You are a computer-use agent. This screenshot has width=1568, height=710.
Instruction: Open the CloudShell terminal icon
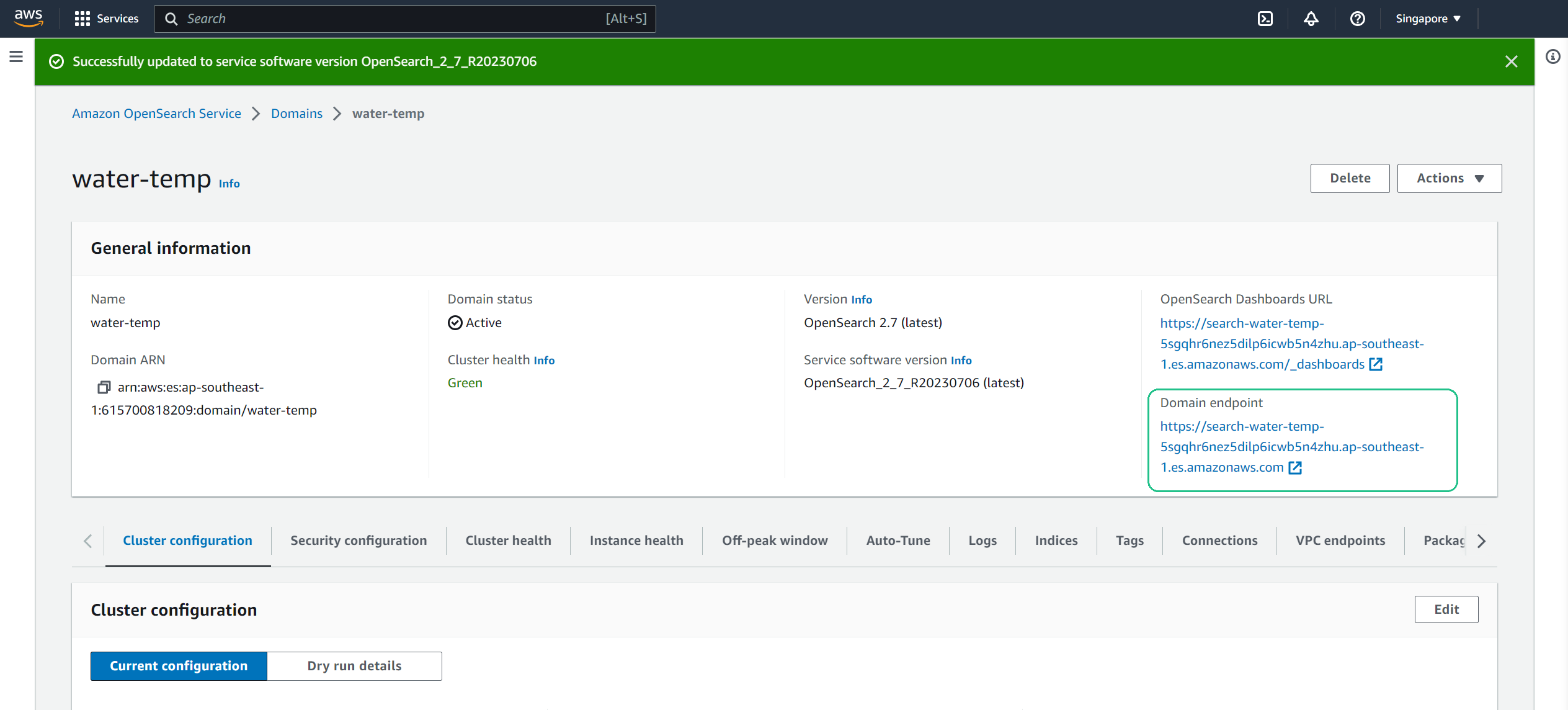[1265, 19]
